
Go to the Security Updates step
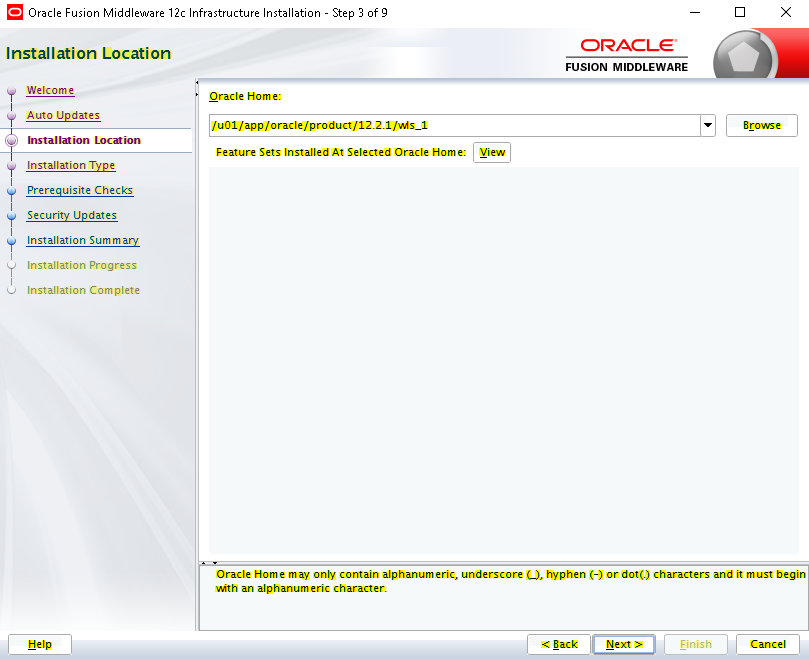[72, 215]
